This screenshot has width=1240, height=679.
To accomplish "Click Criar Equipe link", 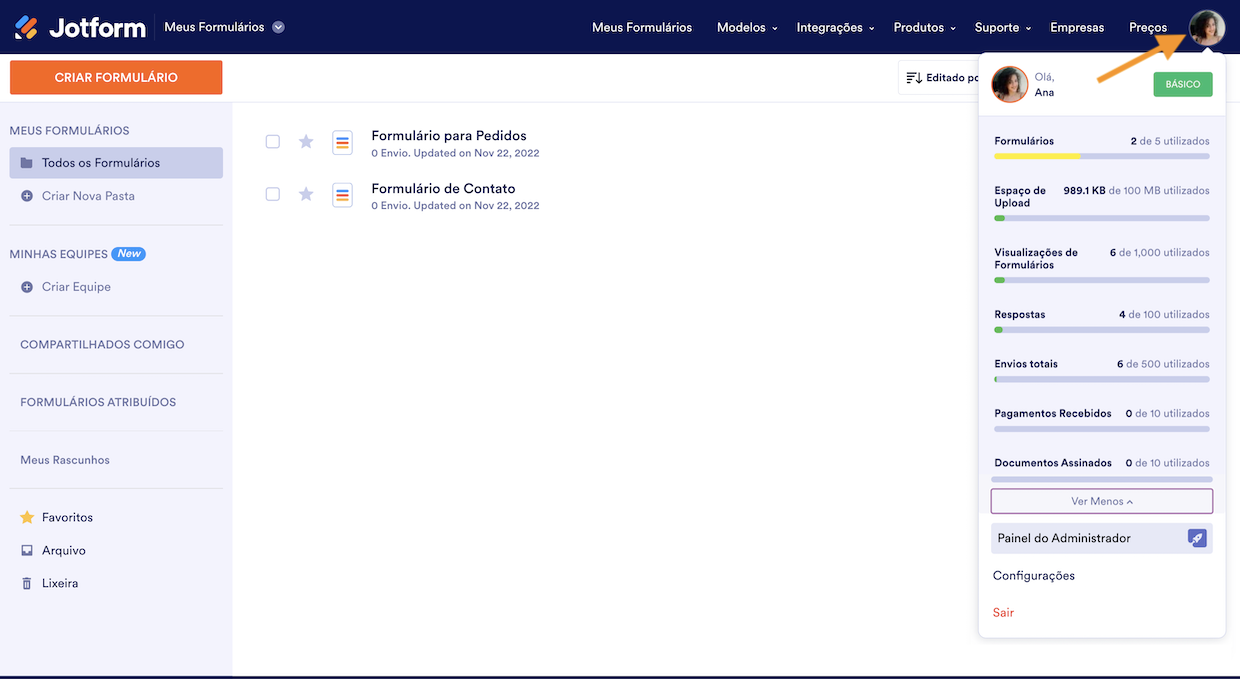I will tap(76, 287).
